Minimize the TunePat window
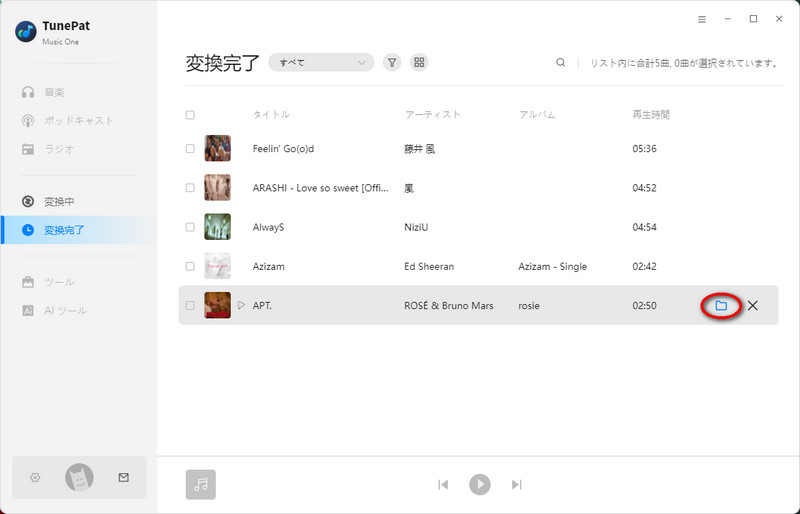This screenshot has height=514, width=800. click(x=728, y=19)
